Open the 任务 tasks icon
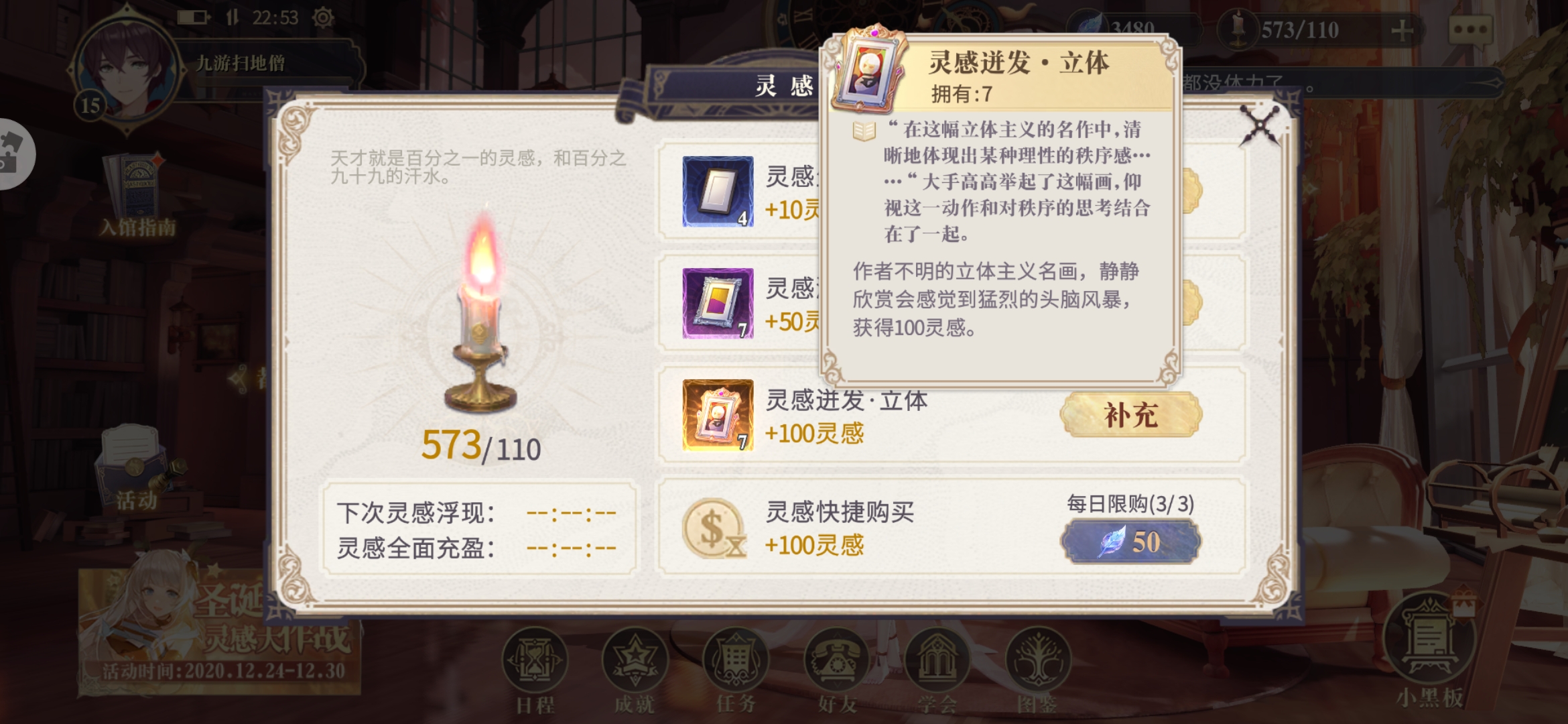The height and width of the screenshot is (724, 1568). click(x=736, y=661)
